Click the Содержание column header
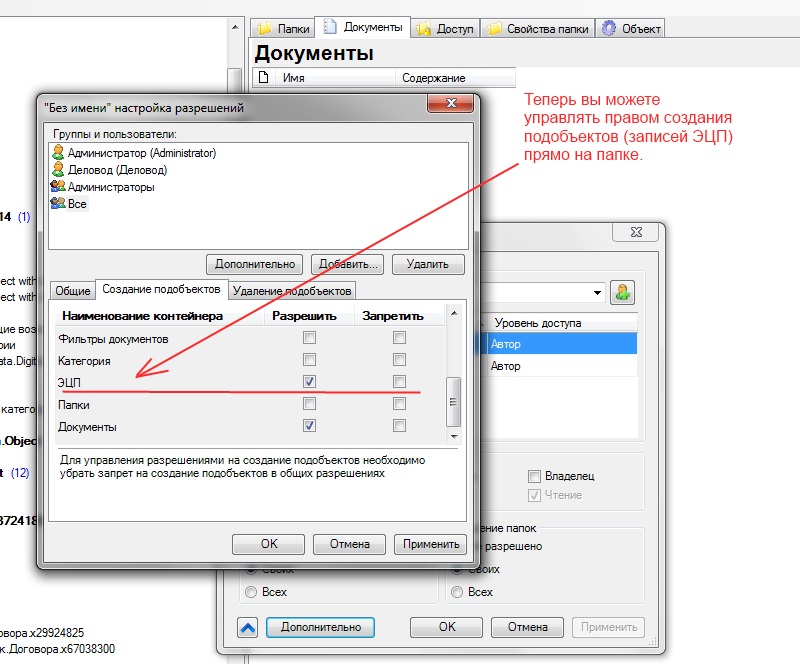Viewport: 800px width, 664px height. (x=455, y=78)
